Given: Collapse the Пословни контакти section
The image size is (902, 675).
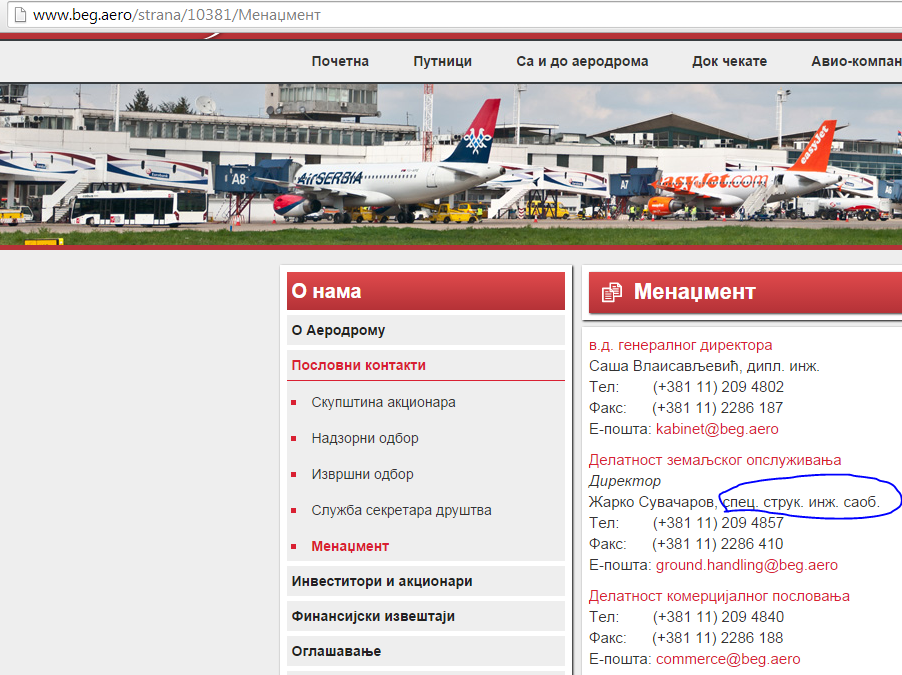Looking at the screenshot, I should click(426, 365).
